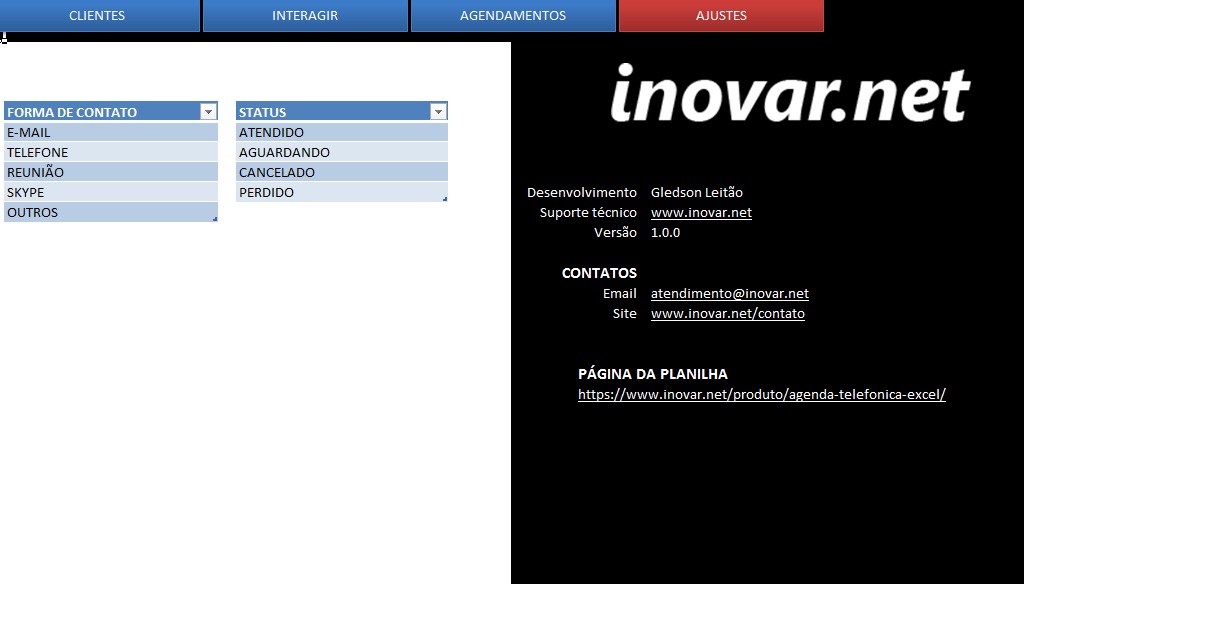Open the agenda-telefonica-excel product page link
The image size is (1213, 640).
762,394
